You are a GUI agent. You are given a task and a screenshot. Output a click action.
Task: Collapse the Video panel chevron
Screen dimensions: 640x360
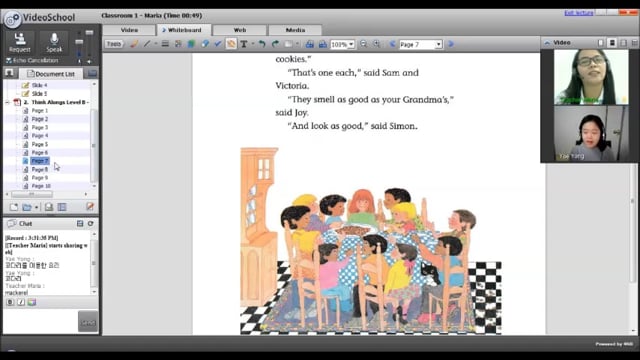547,42
